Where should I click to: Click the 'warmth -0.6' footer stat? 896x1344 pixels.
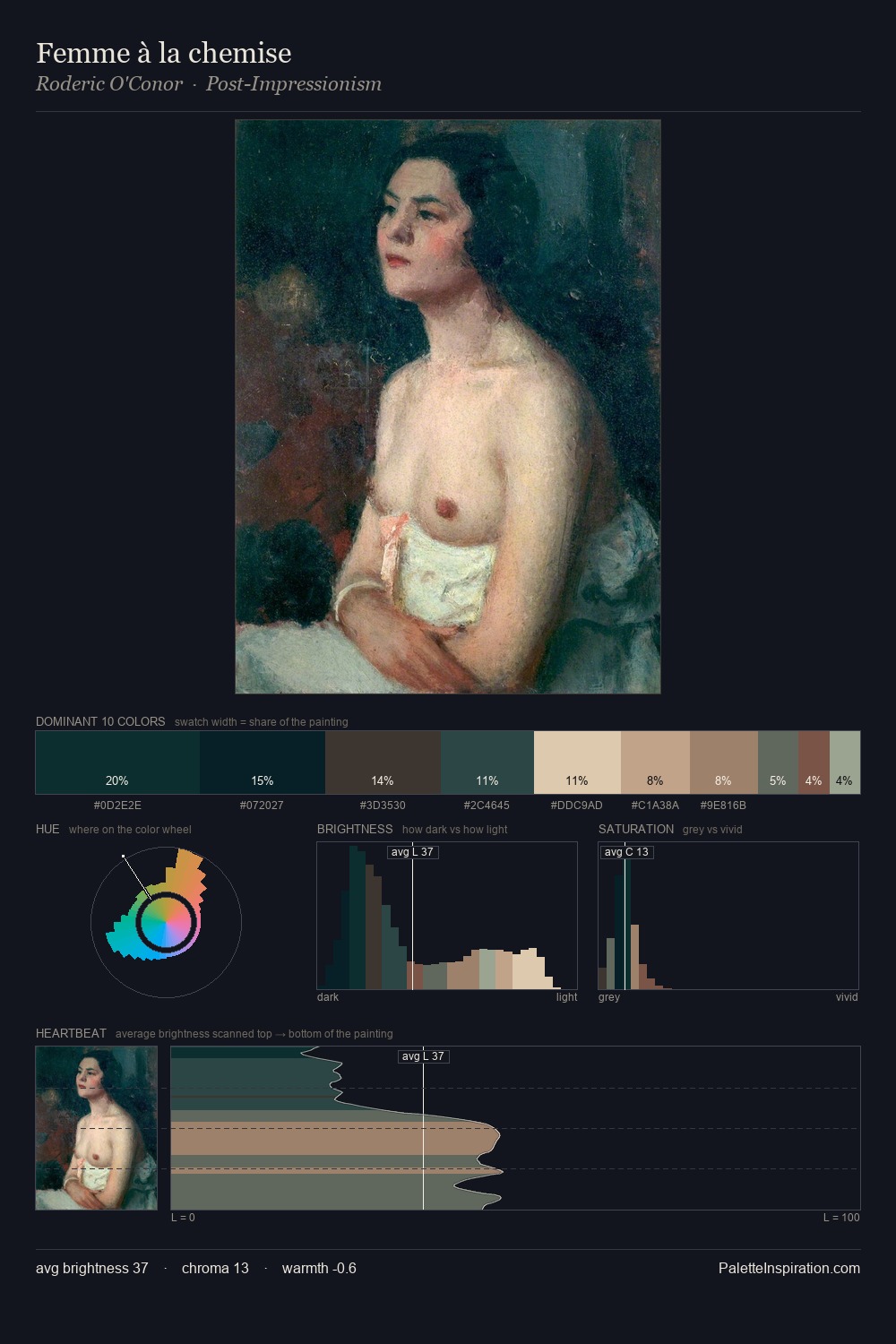(x=319, y=1268)
